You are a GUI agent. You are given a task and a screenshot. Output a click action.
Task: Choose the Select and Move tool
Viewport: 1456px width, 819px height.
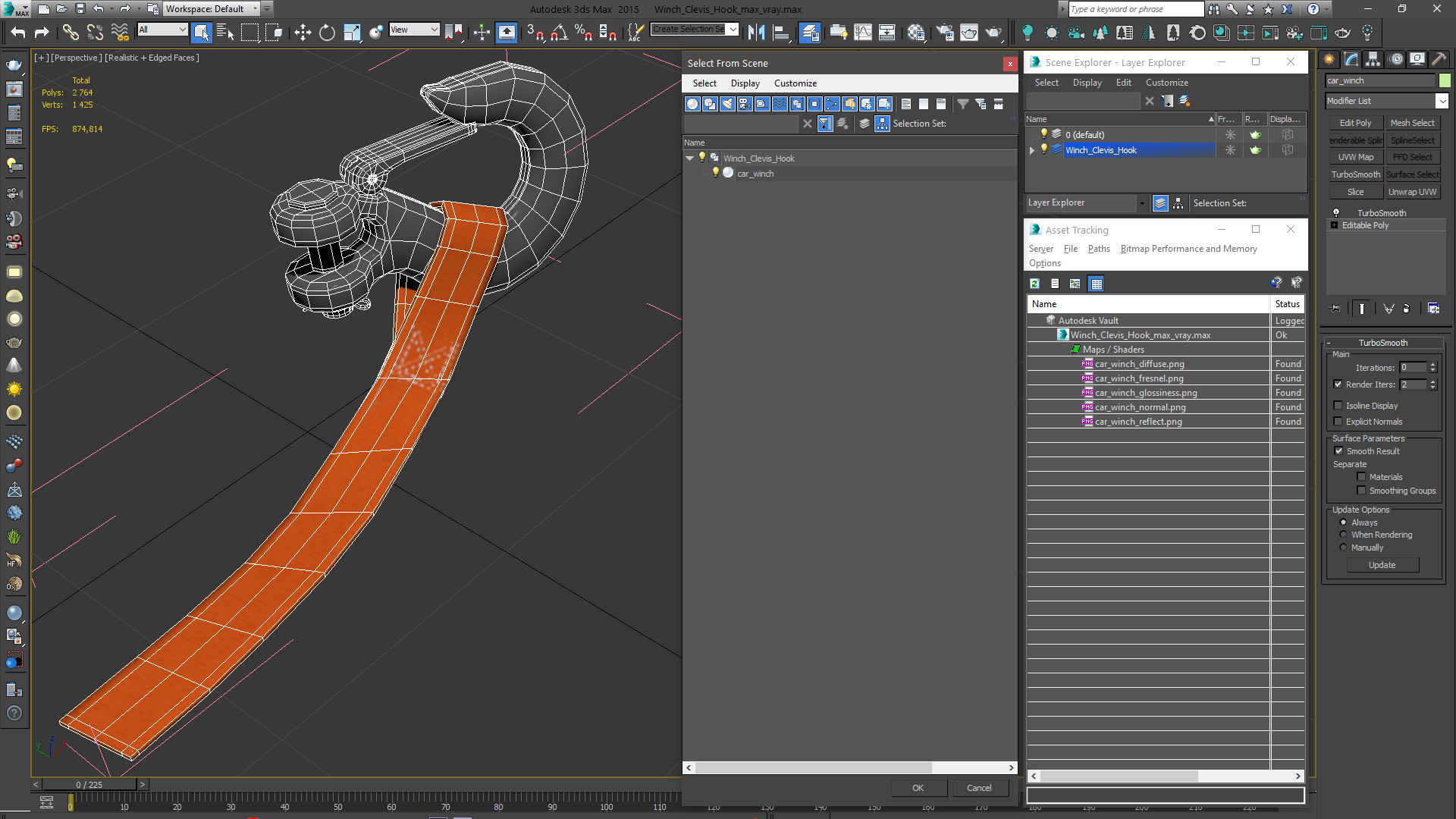click(x=303, y=32)
